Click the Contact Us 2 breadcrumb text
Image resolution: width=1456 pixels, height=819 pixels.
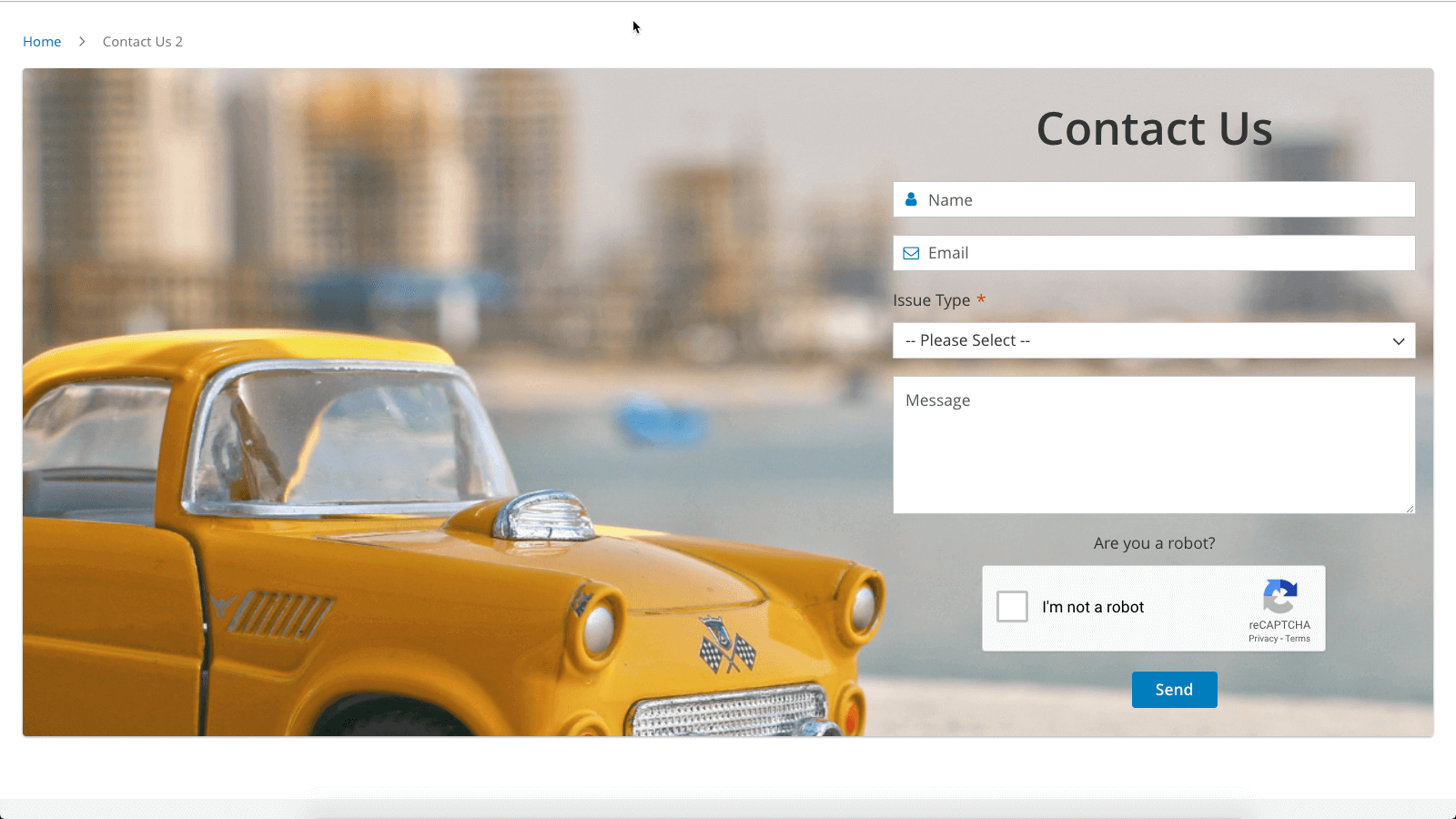tap(143, 42)
